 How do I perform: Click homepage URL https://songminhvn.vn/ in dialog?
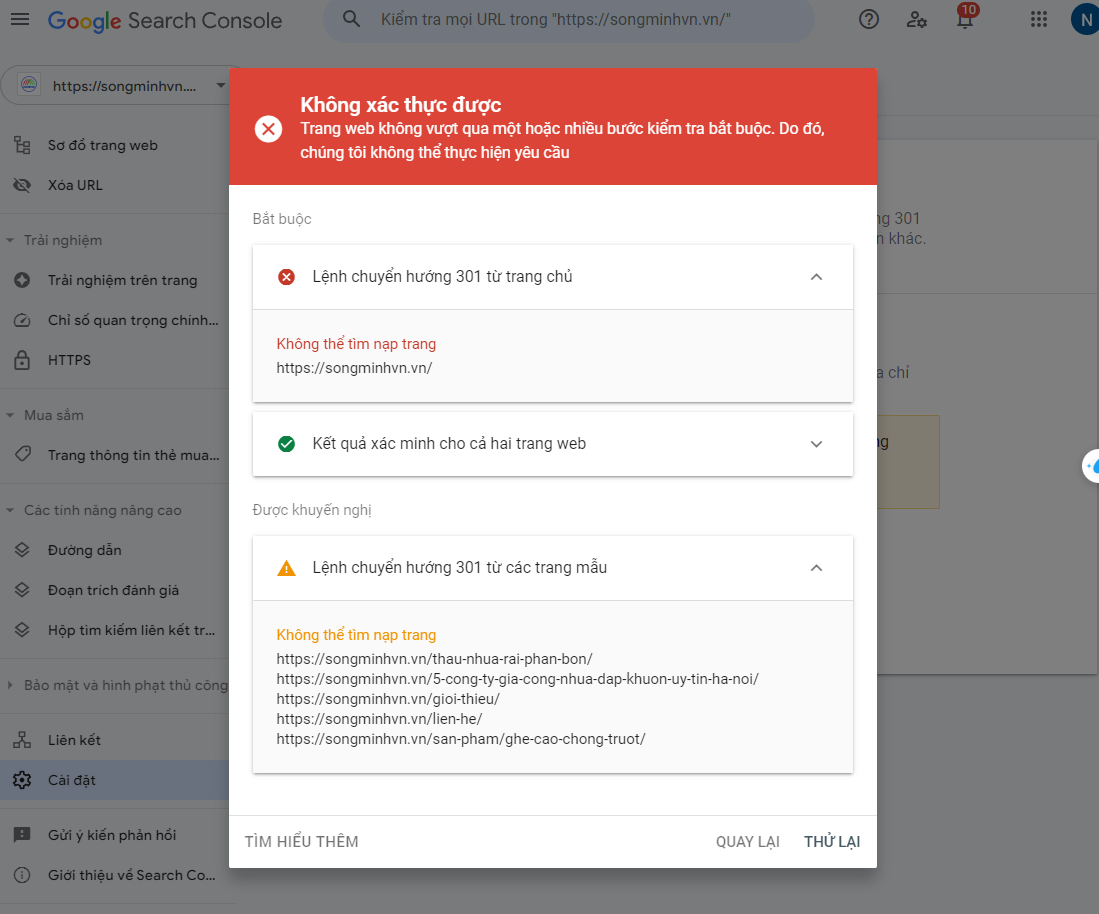354,367
